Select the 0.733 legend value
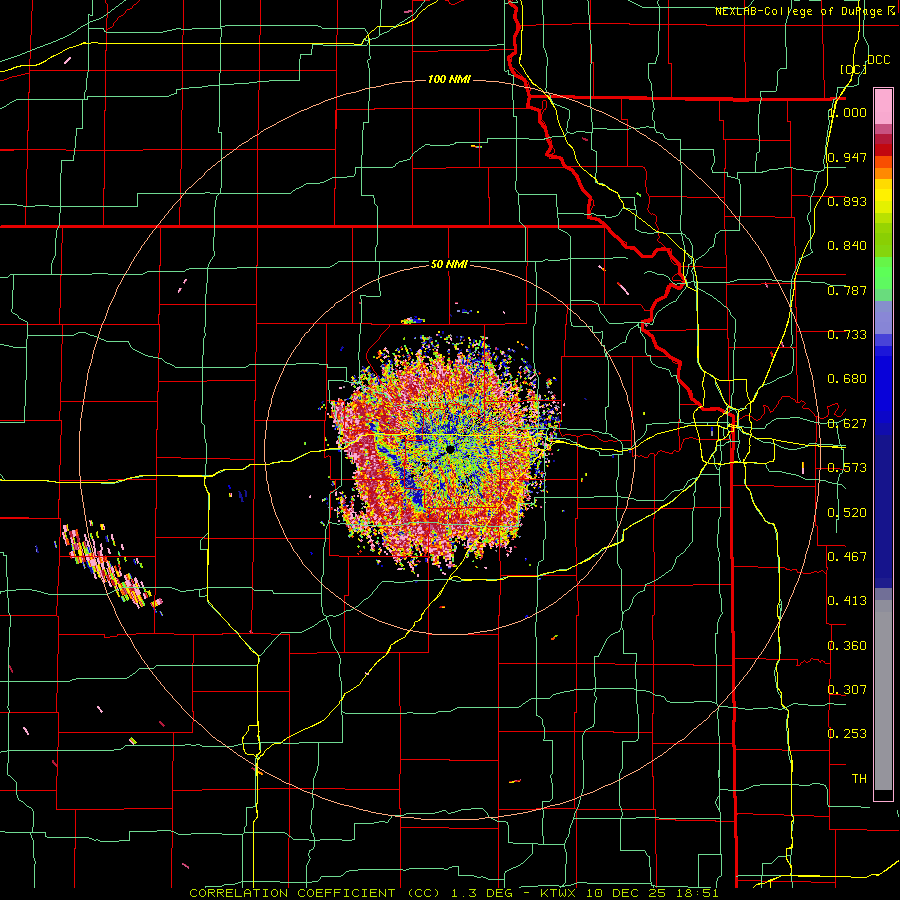 (848, 335)
